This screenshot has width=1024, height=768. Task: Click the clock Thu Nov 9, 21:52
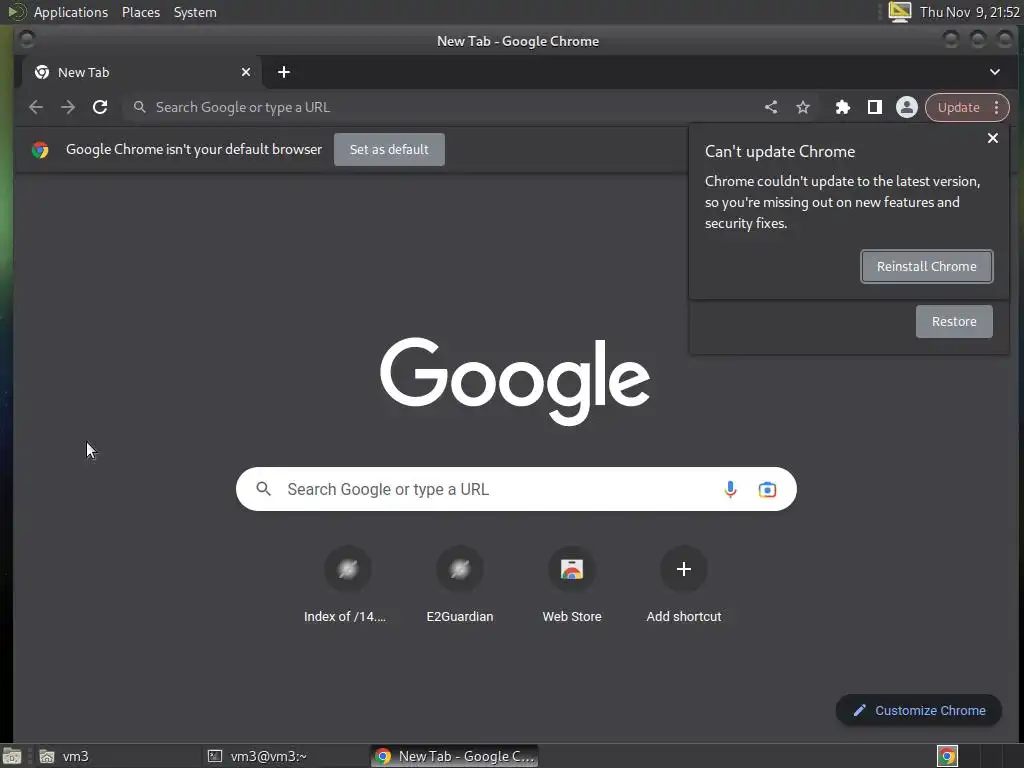[x=969, y=12]
